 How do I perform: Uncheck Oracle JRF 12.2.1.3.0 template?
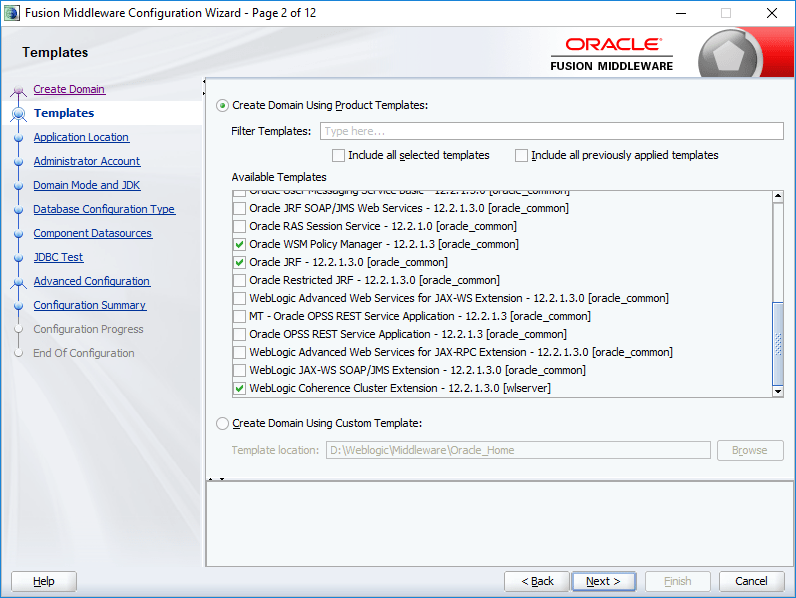[x=240, y=262]
